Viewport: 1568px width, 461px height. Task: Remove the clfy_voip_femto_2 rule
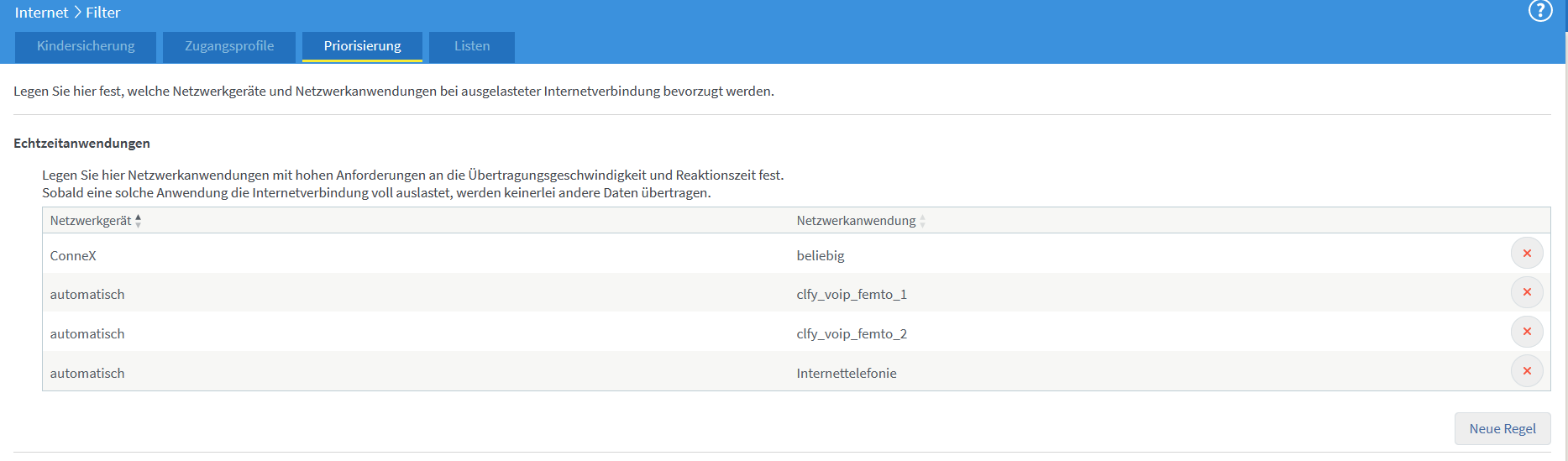[1527, 332]
